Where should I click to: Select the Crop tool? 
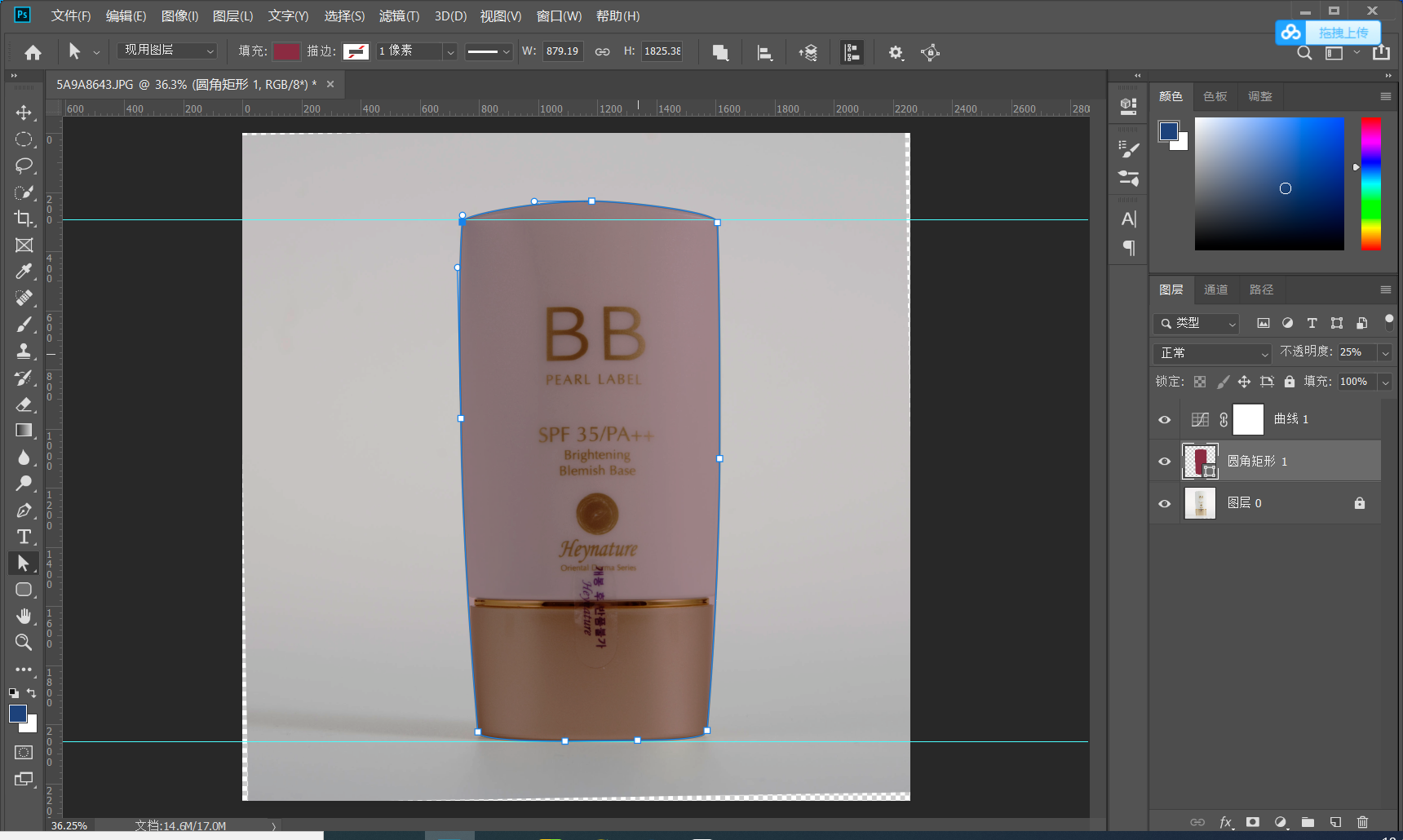coord(24,219)
